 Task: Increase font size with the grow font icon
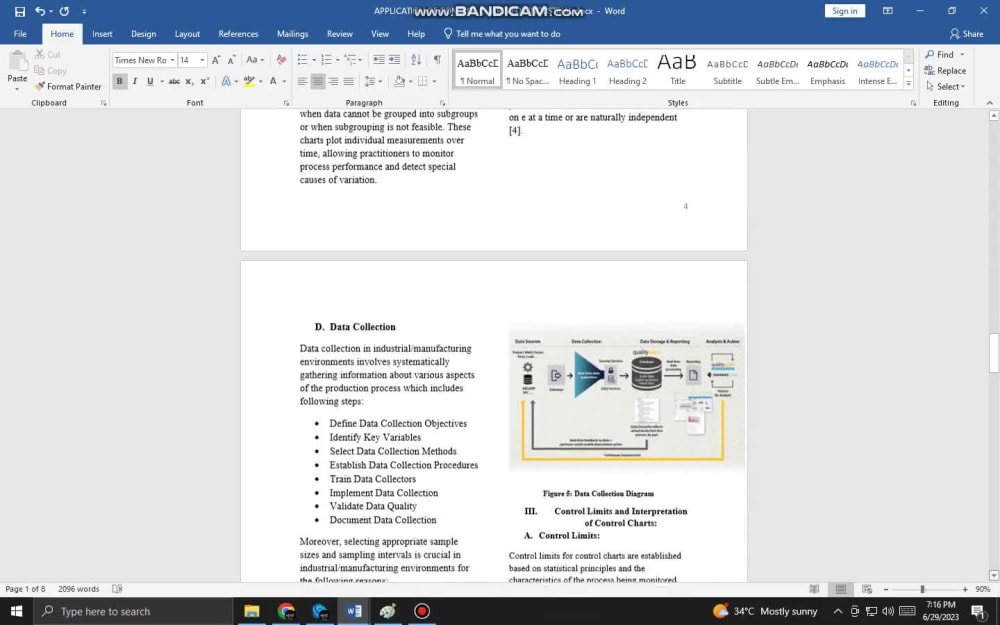pyautogui.click(x=216, y=60)
